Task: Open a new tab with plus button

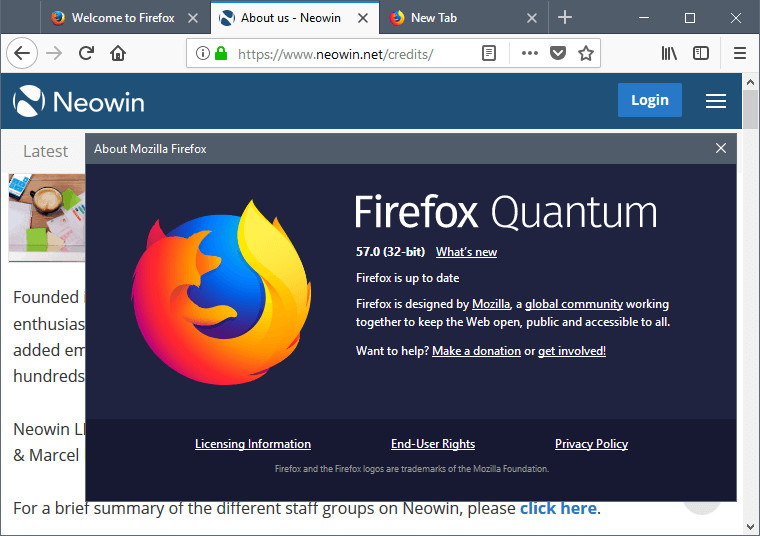Action: click(x=565, y=17)
